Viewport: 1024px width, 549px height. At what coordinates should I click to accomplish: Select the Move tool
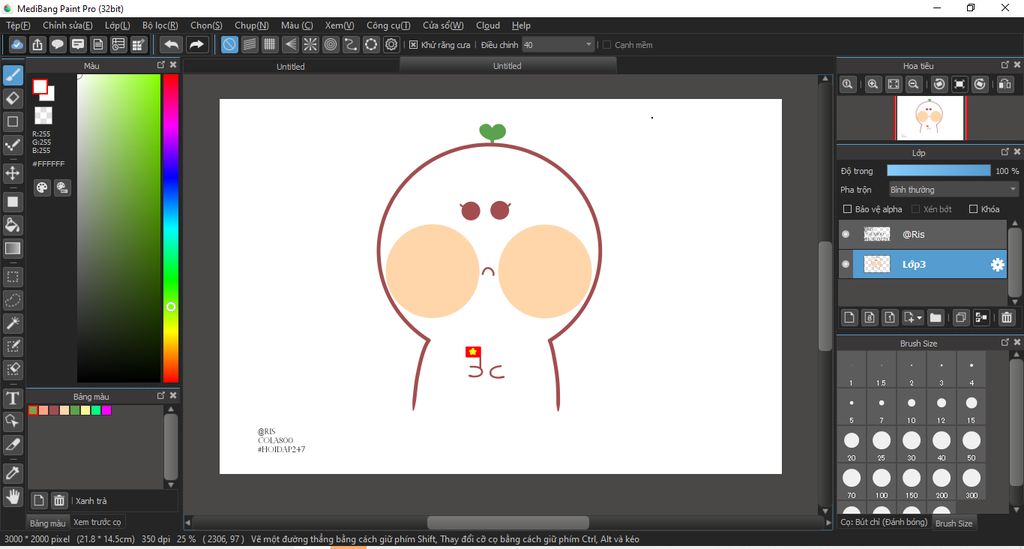coord(12,173)
